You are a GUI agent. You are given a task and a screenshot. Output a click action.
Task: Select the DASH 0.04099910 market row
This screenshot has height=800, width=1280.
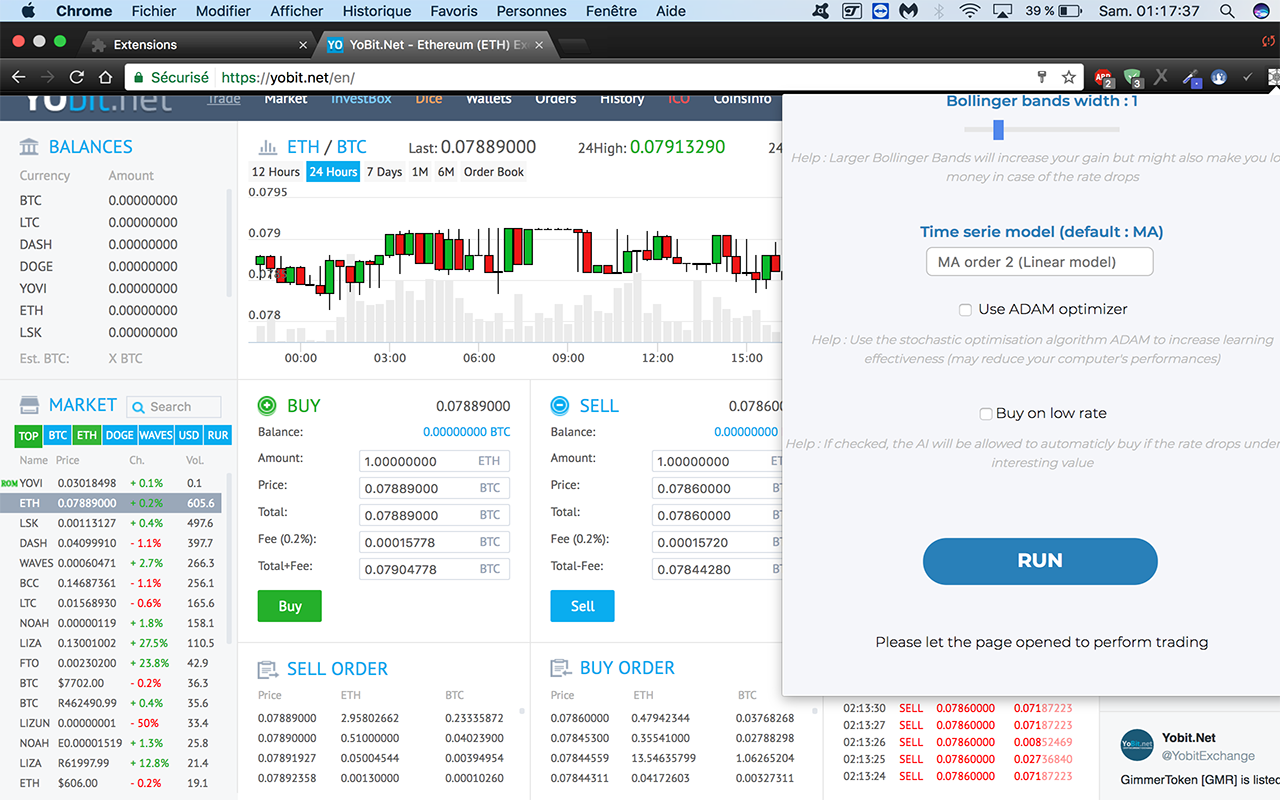pyautogui.click(x=110, y=543)
